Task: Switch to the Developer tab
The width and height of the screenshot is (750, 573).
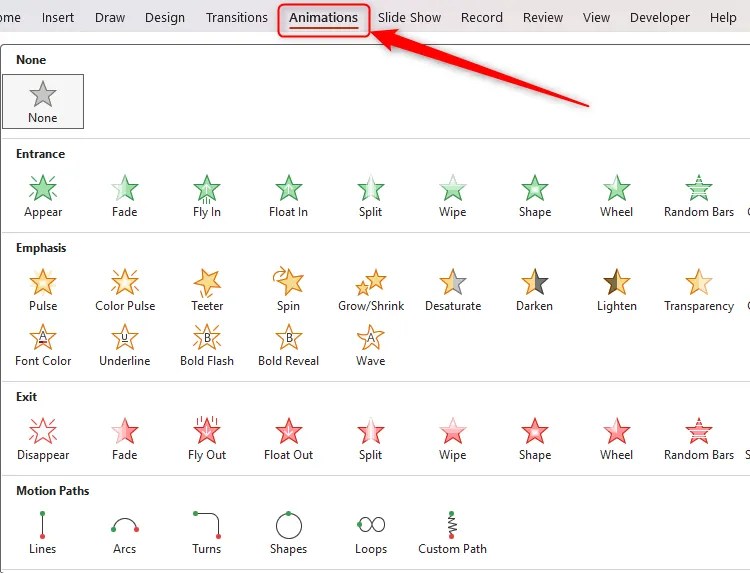Action: 660,18
